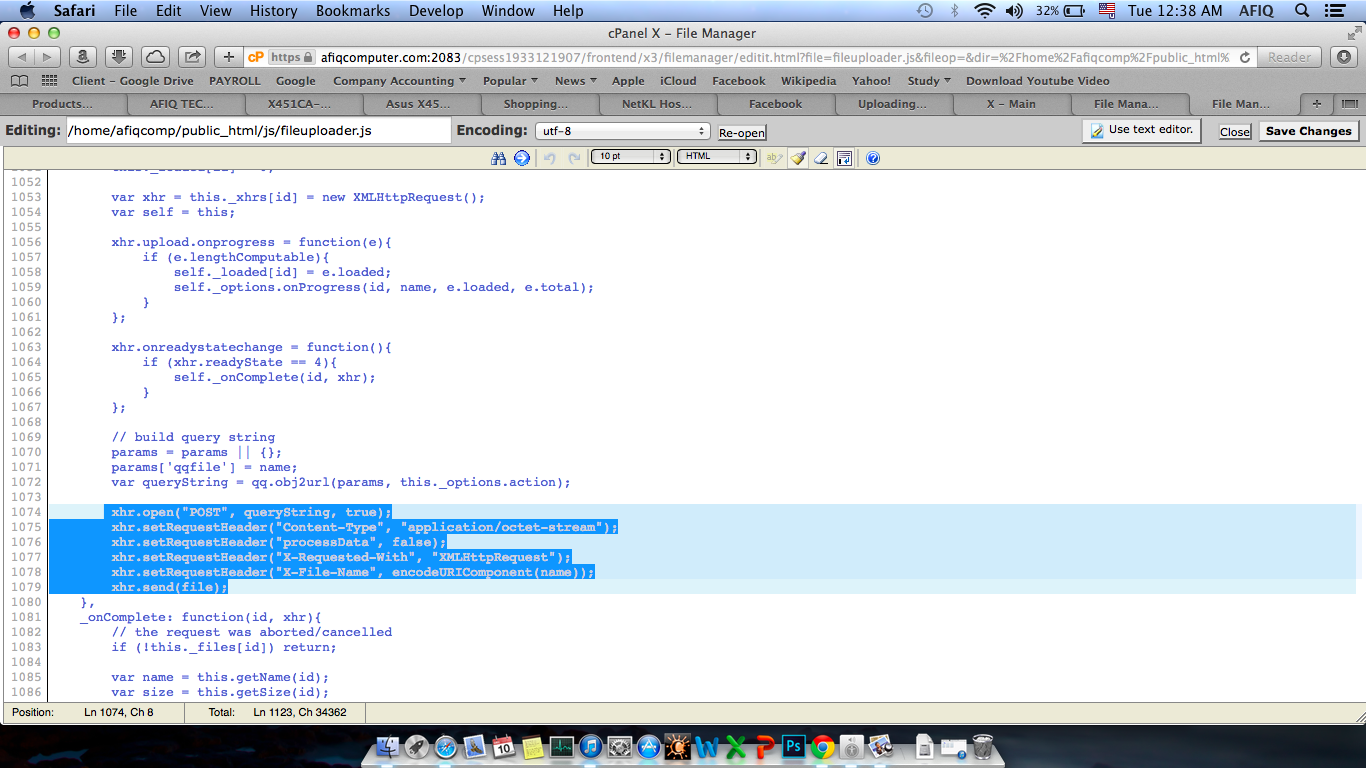This screenshot has height=768, width=1366.
Task: Open App Store from the Dock
Action: pos(649,746)
